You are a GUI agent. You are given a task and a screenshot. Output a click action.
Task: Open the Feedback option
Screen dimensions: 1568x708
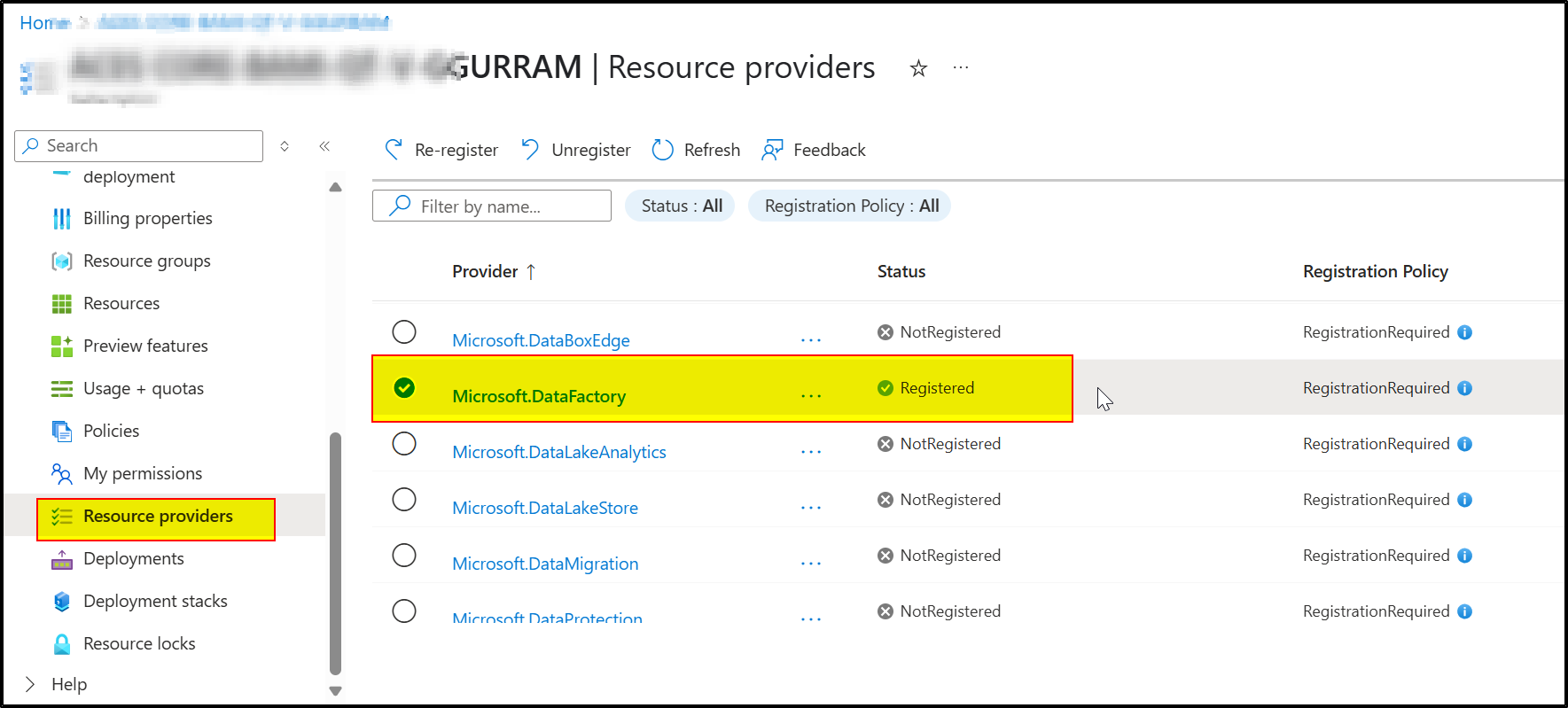point(813,150)
